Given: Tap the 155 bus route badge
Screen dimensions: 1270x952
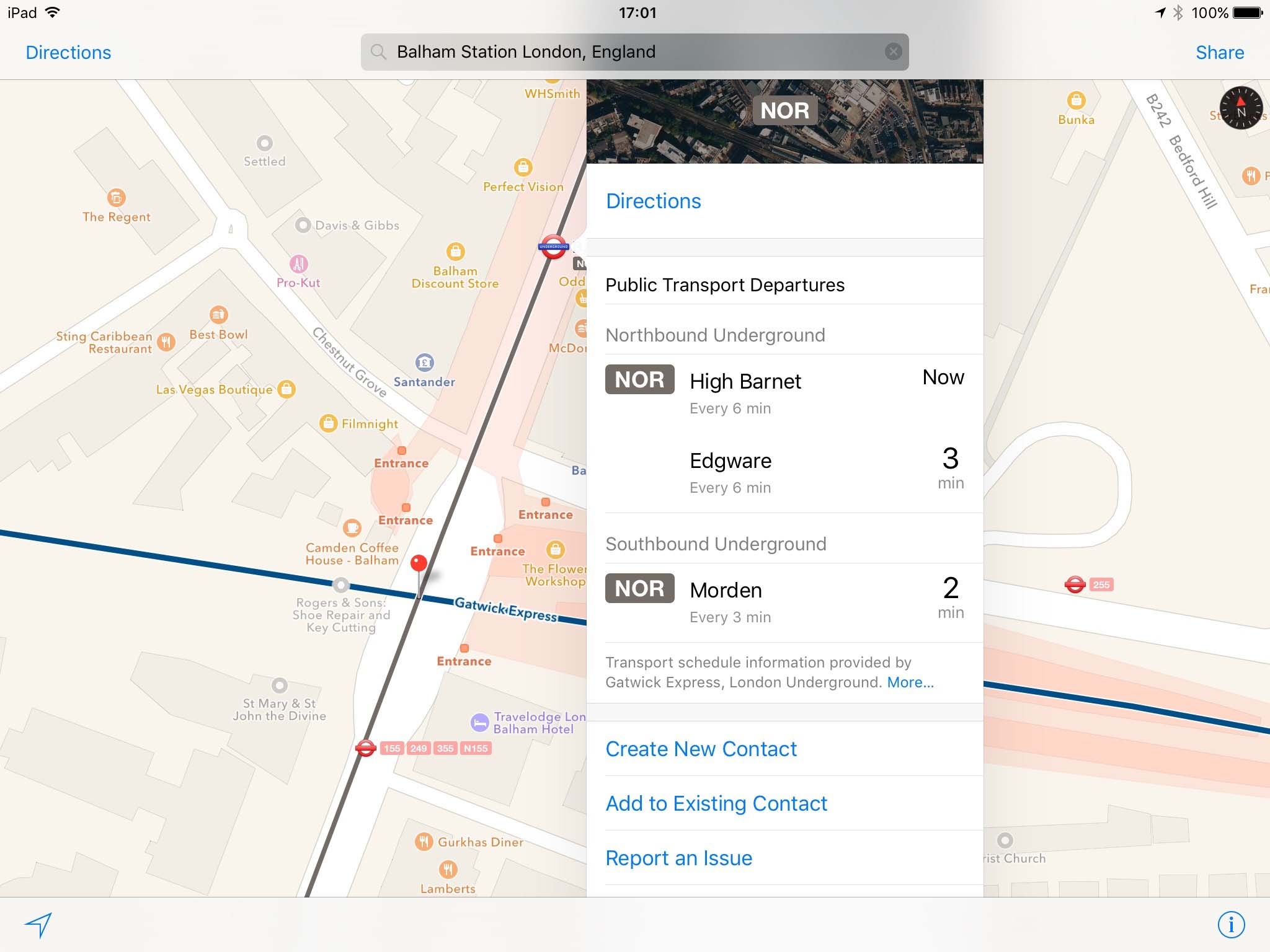Looking at the screenshot, I should click(392, 748).
